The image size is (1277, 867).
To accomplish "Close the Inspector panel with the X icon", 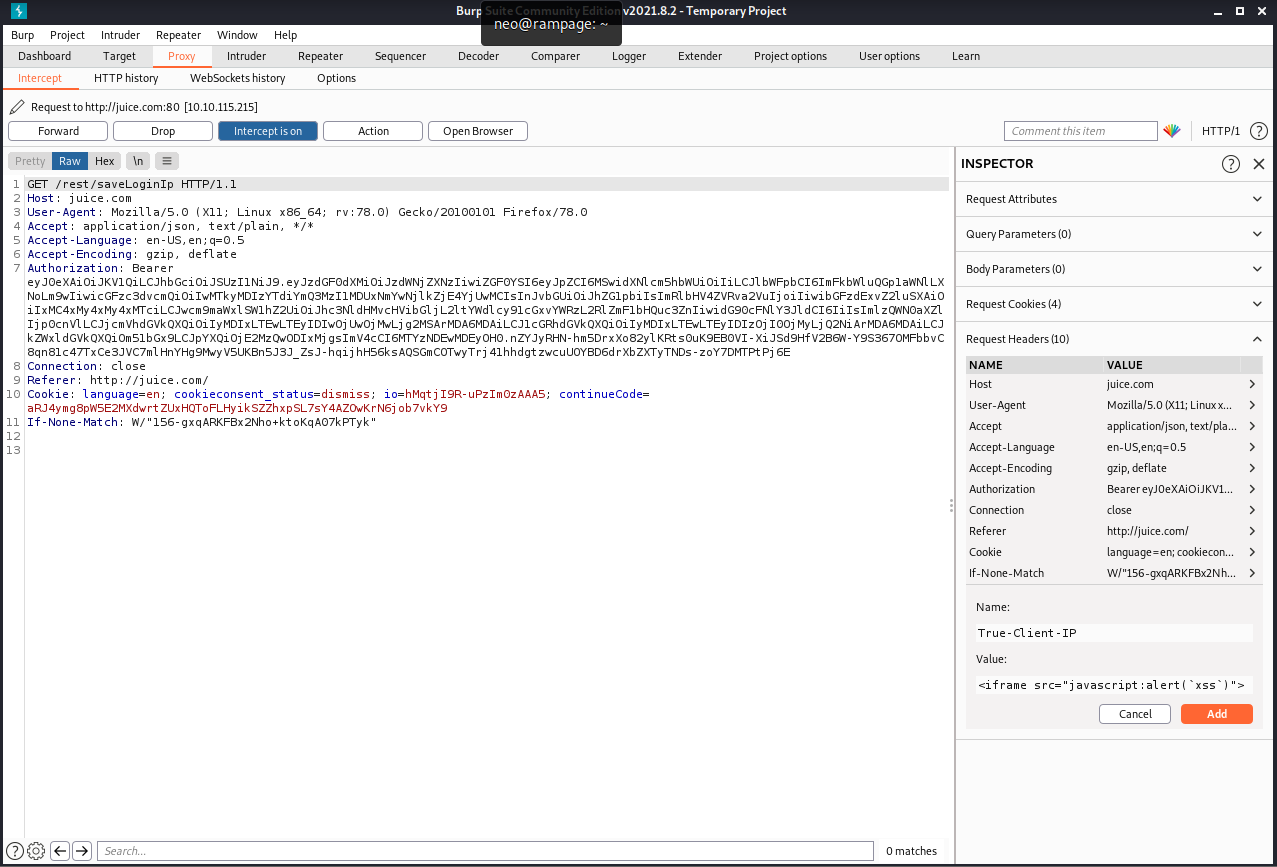I will pyautogui.click(x=1259, y=164).
